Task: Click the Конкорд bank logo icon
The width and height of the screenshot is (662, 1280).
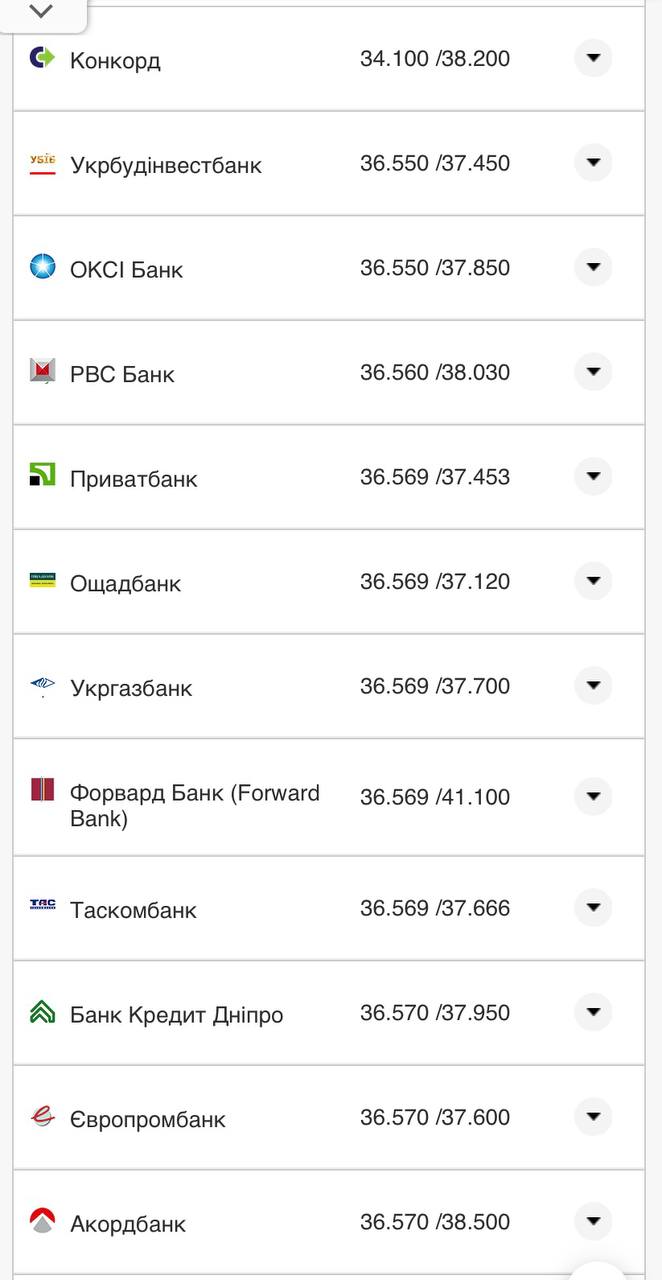Action: [x=42, y=58]
